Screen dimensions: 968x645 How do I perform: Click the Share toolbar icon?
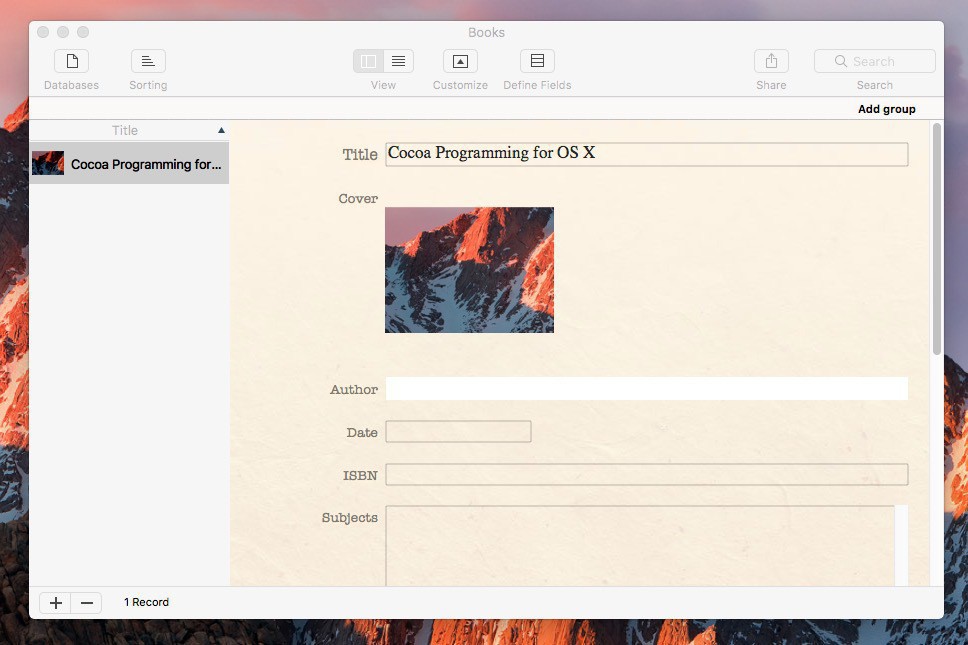click(771, 61)
